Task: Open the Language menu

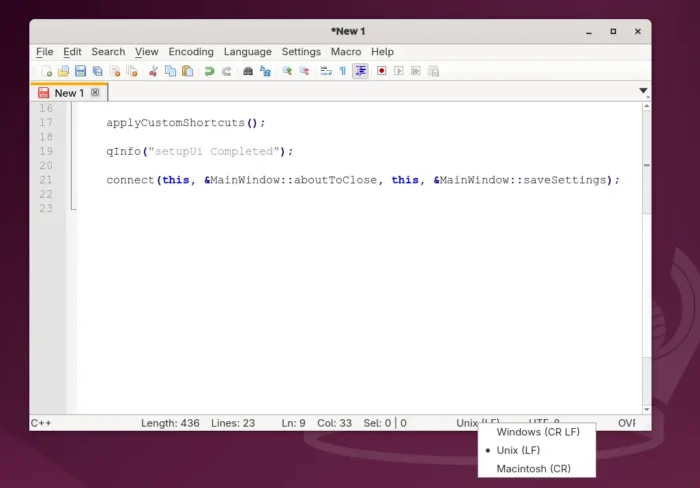Action: [247, 52]
